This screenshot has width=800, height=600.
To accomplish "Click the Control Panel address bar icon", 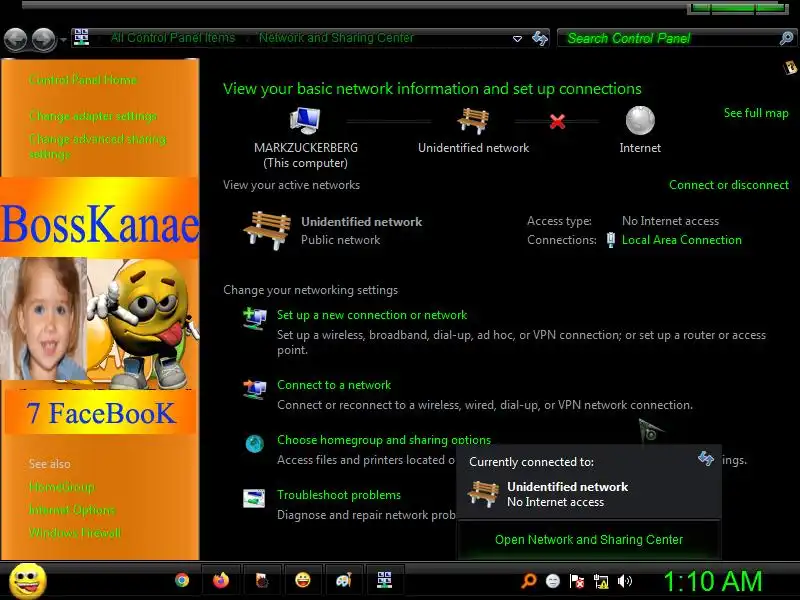I will click(81, 37).
